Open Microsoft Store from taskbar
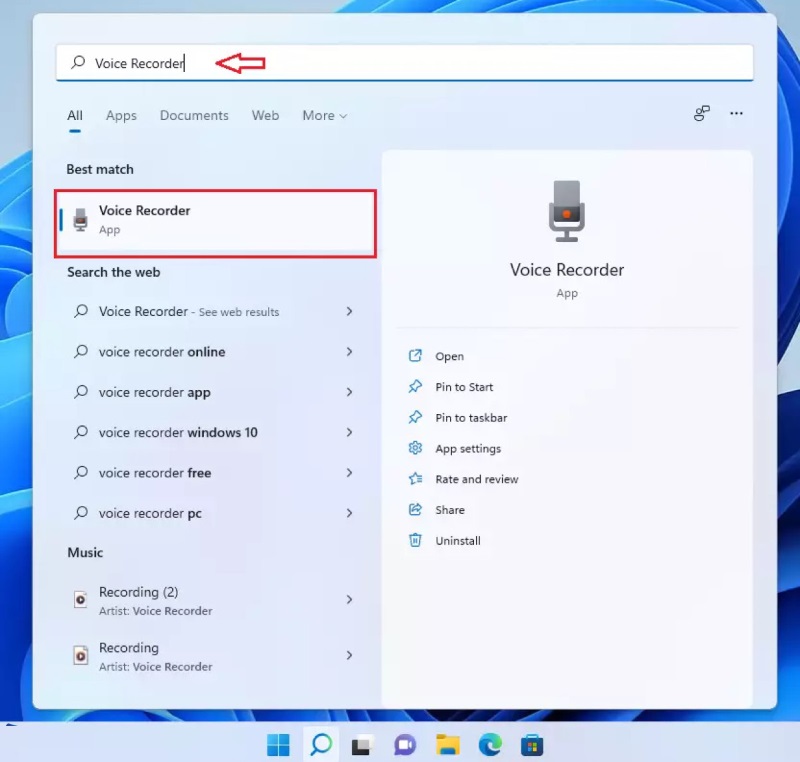 click(532, 745)
